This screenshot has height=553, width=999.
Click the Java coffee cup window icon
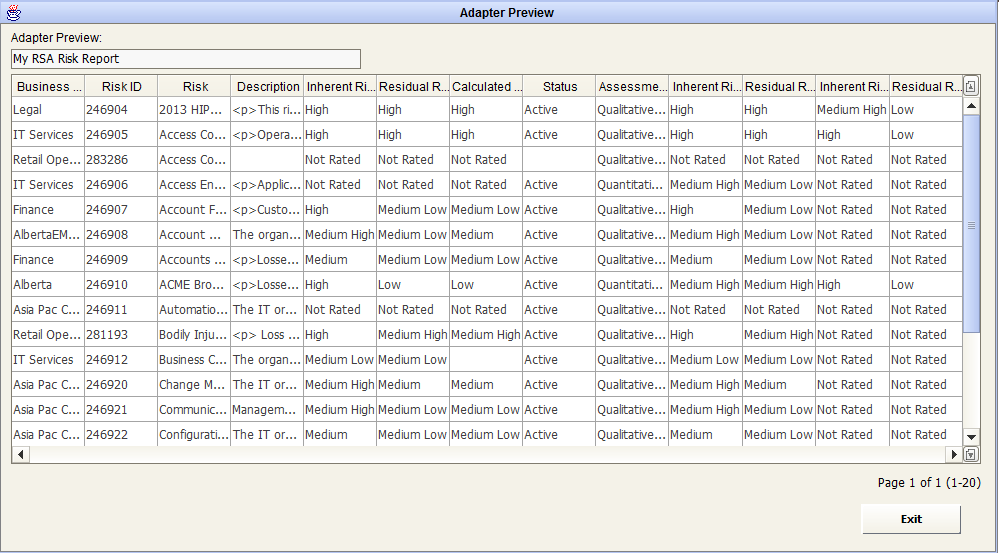[x=13, y=12]
